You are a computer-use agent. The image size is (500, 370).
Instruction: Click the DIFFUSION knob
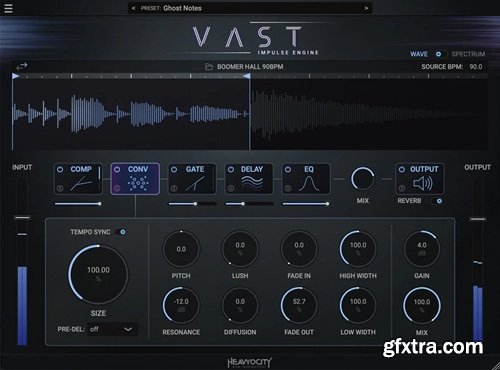240,305
